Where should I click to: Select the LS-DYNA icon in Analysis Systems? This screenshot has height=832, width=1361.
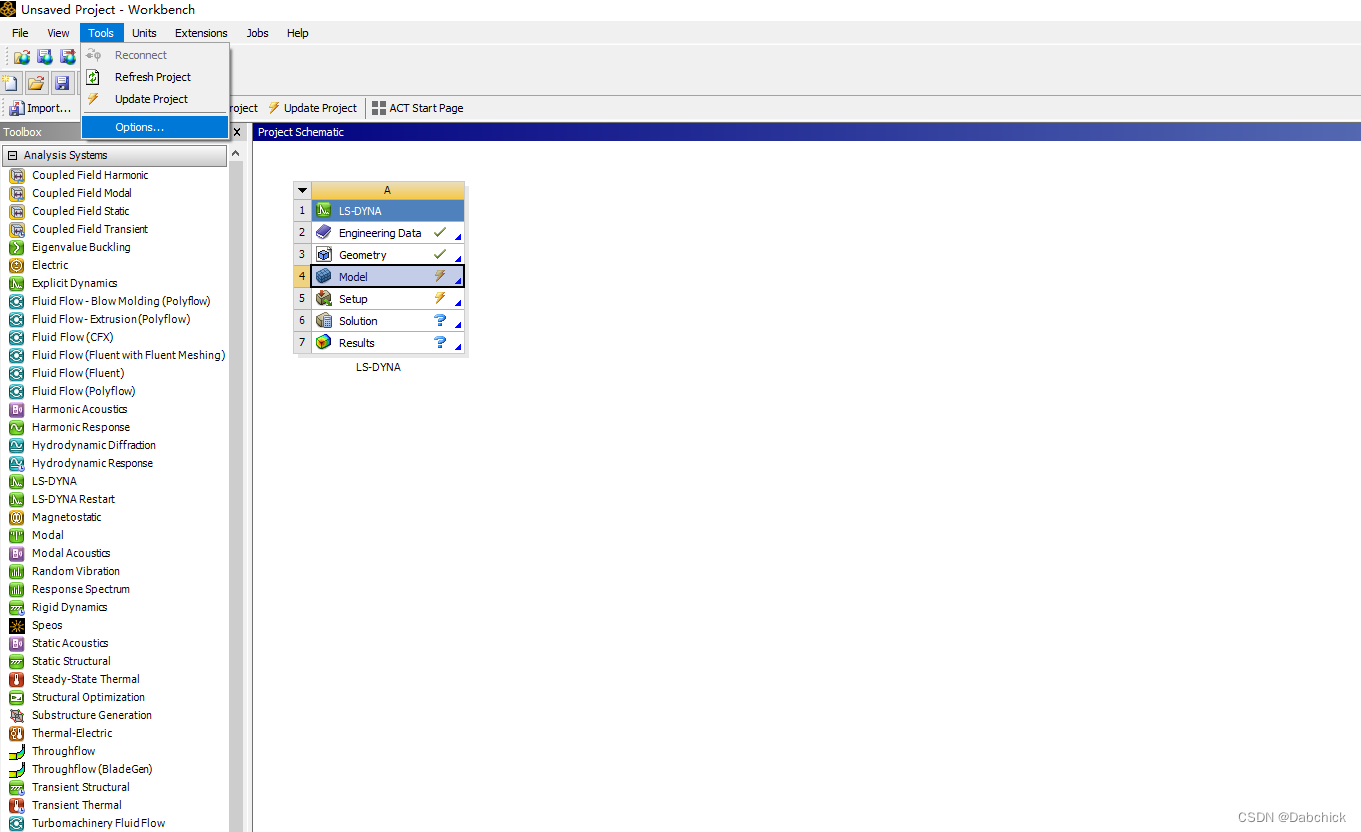coord(18,481)
